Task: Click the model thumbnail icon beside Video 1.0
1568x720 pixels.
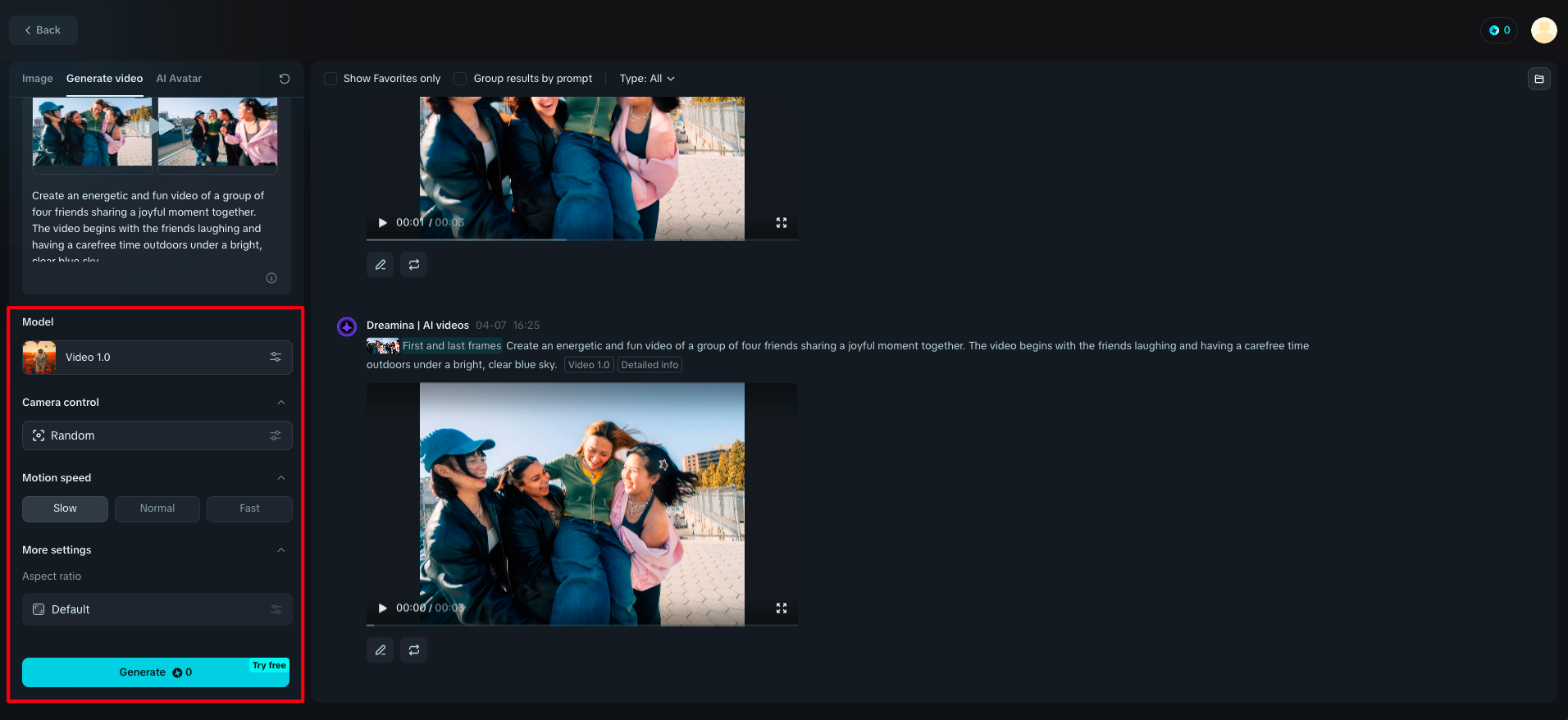Action: point(39,358)
